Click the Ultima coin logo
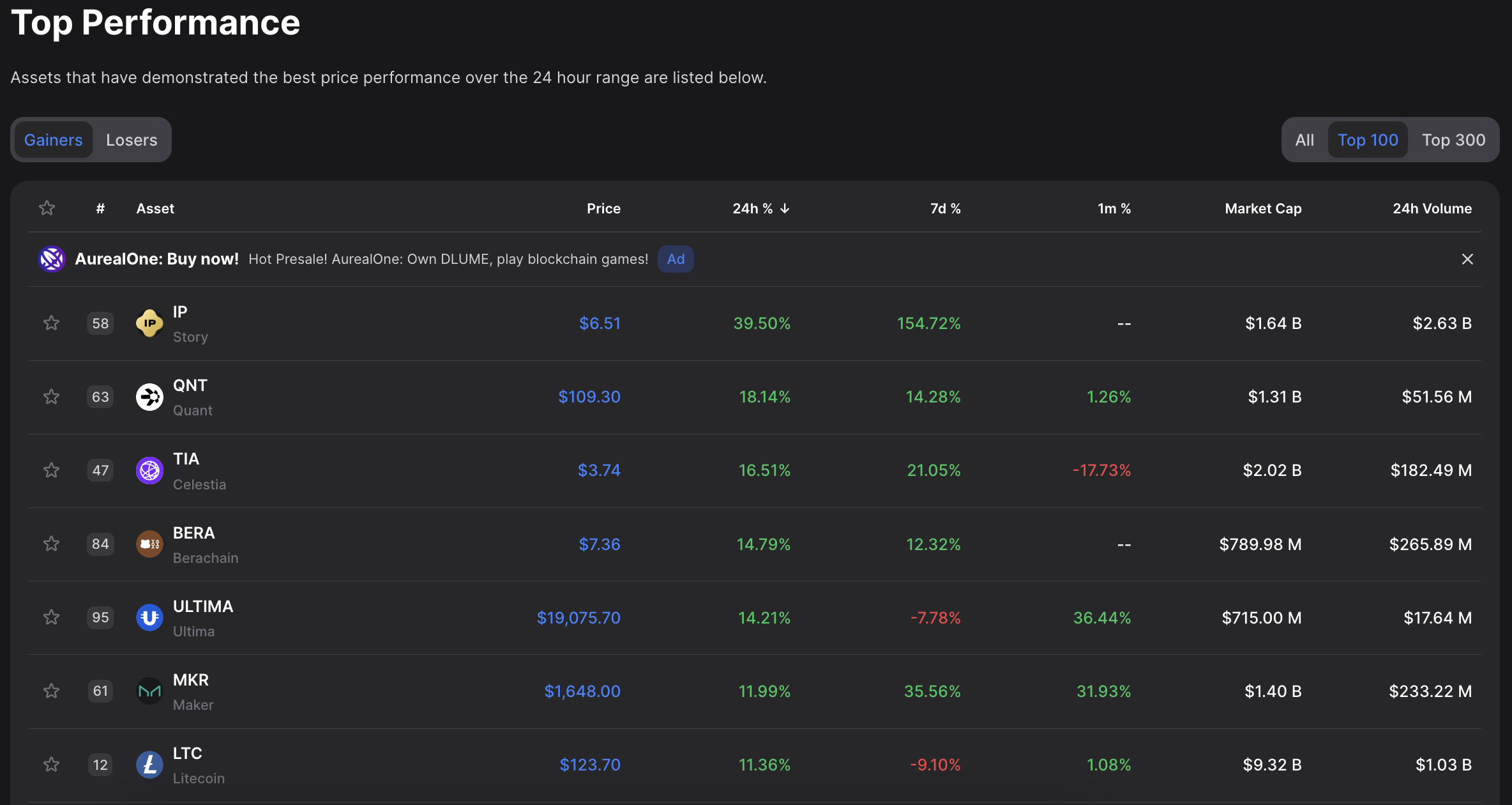Screen dimensions: 1512x805 click(x=149, y=618)
